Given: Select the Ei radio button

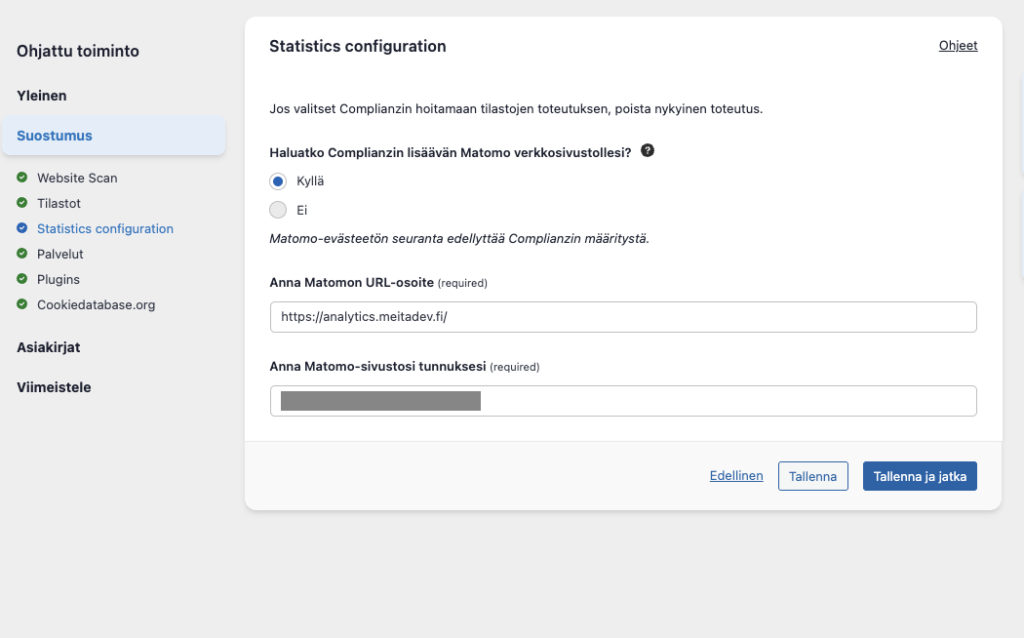Looking at the screenshot, I should [278, 210].
